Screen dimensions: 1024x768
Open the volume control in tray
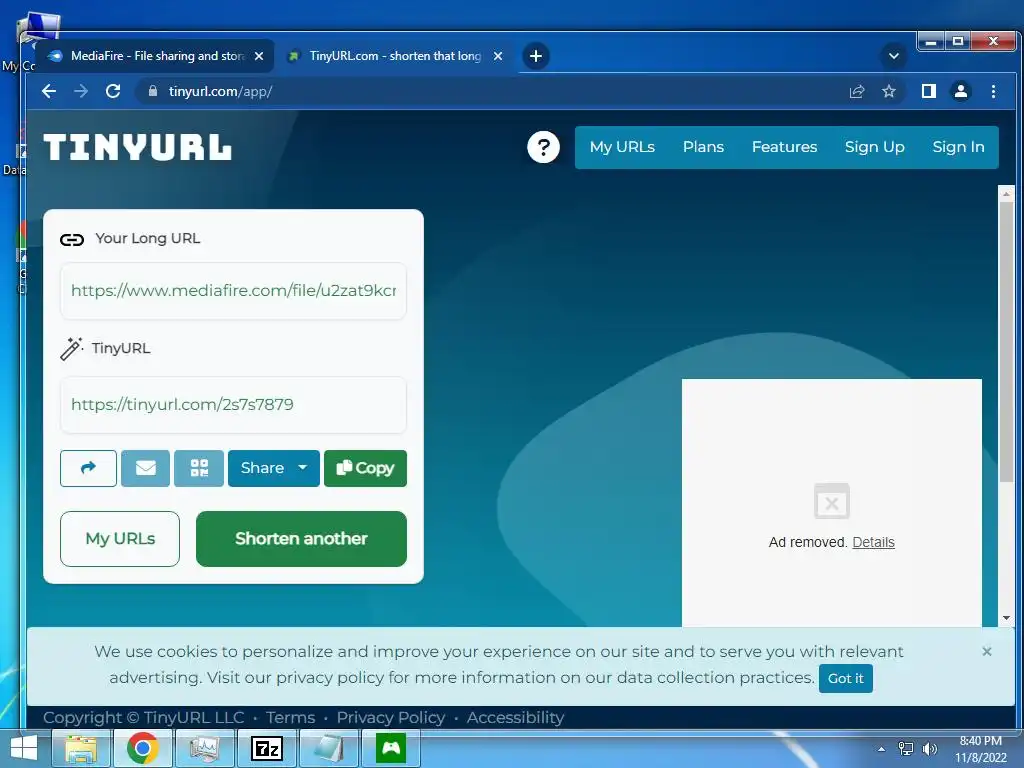[929, 749]
